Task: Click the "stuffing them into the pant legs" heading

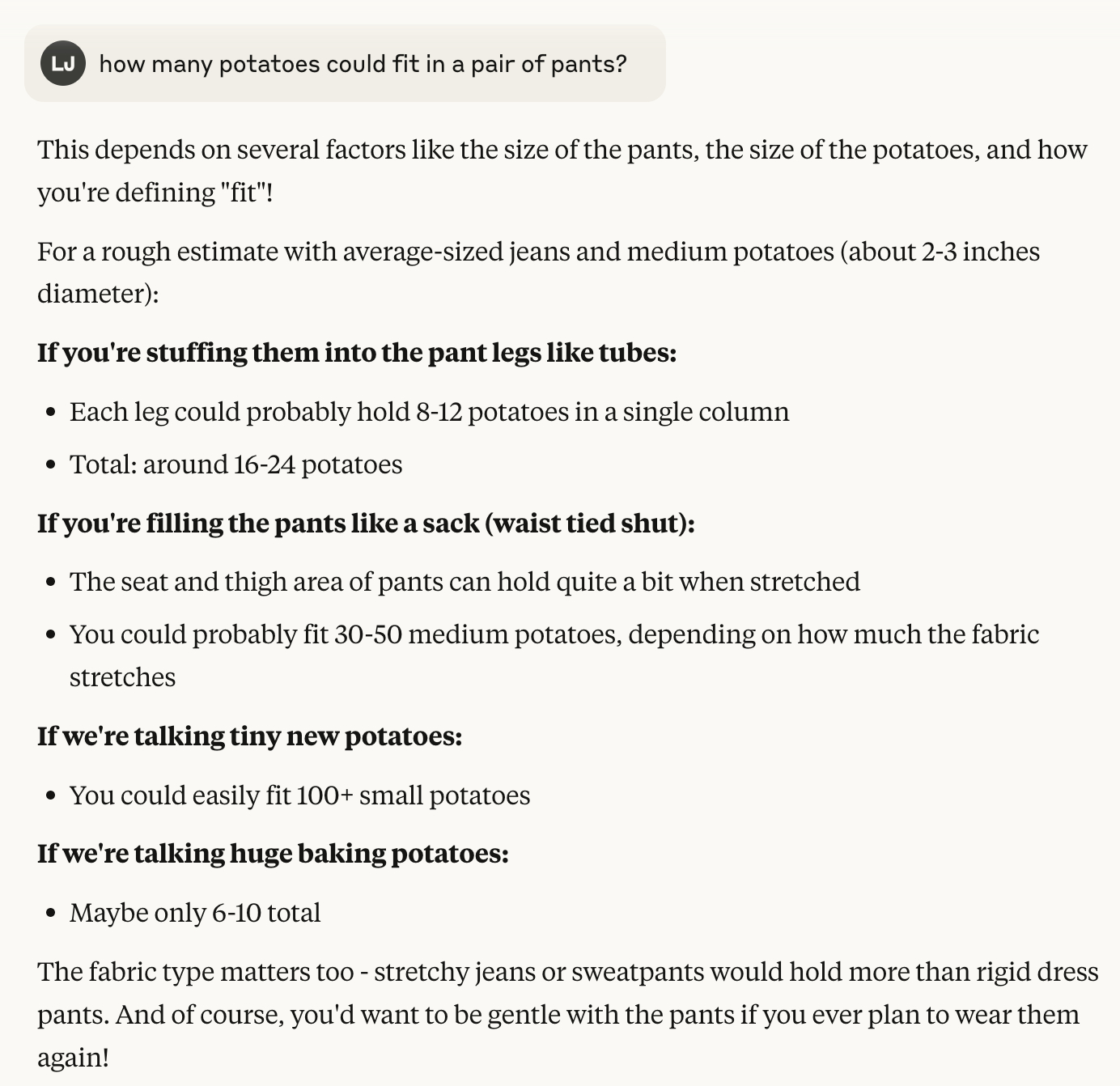Action: tap(356, 353)
